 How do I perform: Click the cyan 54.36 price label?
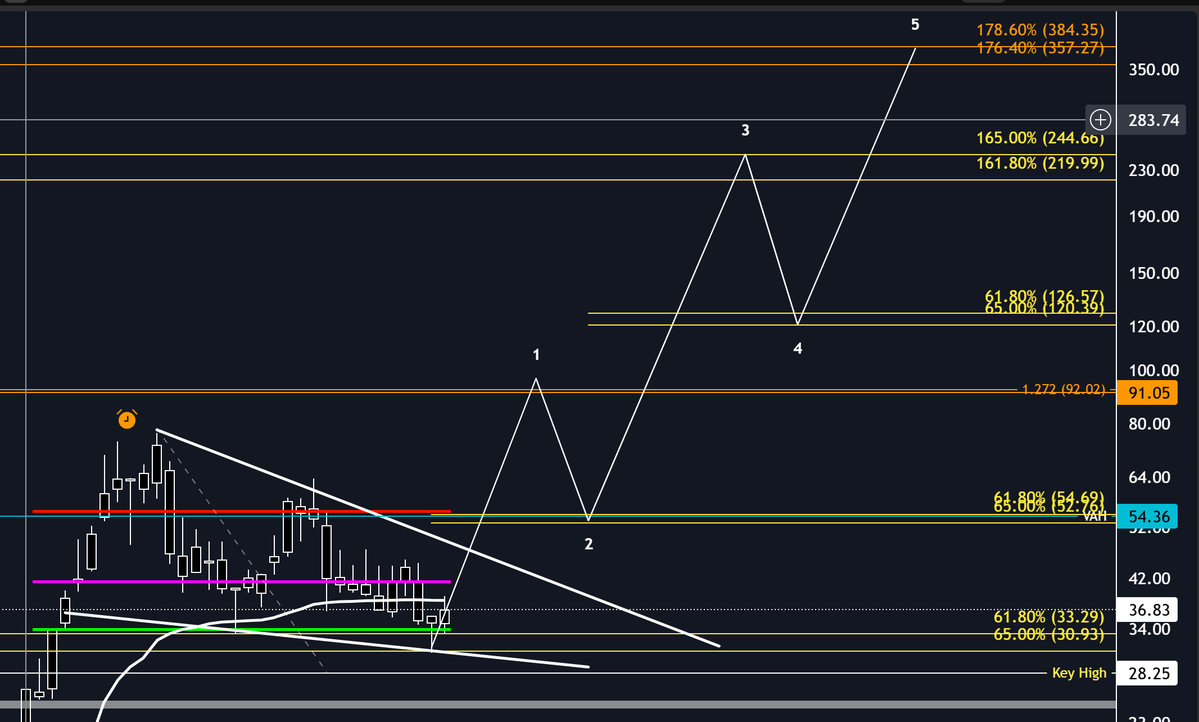(1149, 516)
